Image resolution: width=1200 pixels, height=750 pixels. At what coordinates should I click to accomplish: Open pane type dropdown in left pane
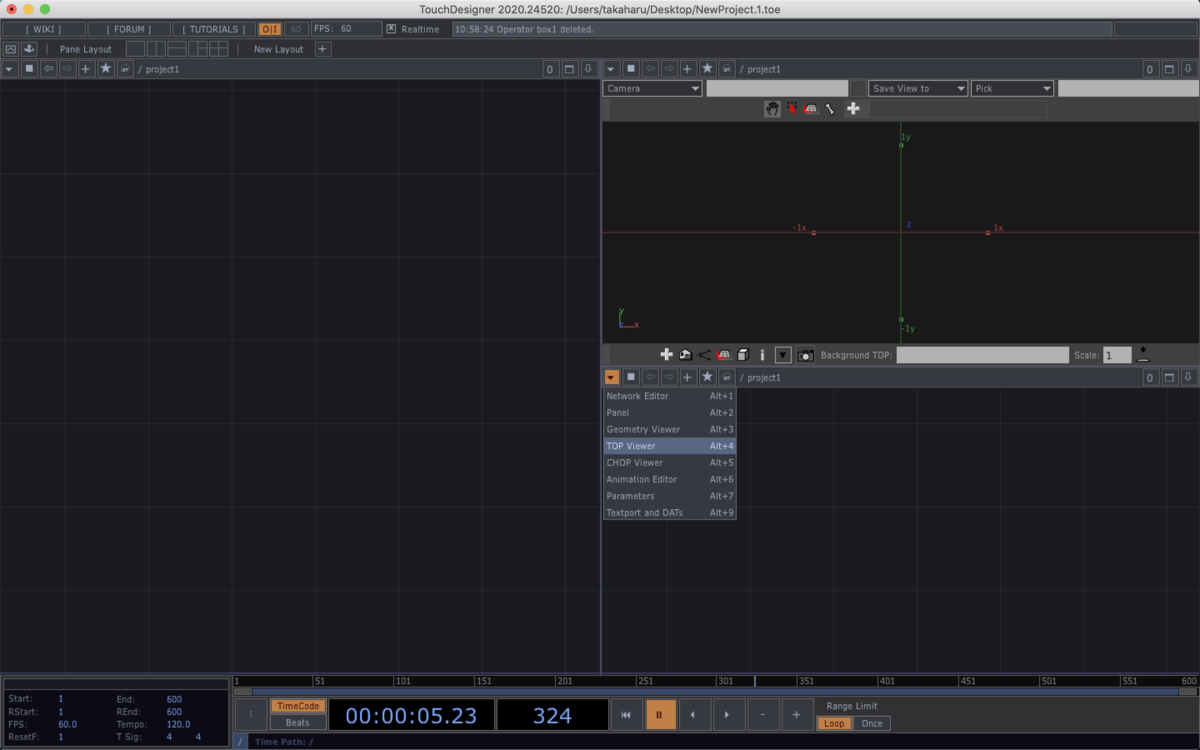point(10,69)
